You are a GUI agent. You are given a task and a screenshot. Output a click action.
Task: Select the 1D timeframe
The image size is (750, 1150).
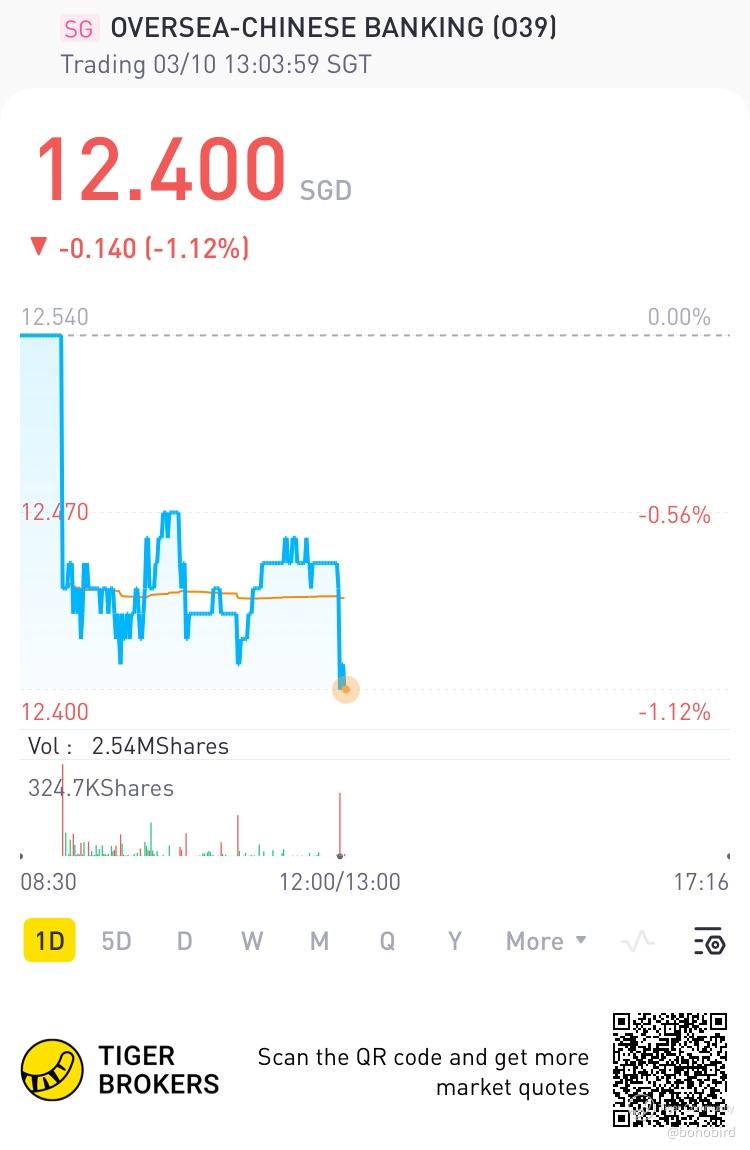(50, 940)
